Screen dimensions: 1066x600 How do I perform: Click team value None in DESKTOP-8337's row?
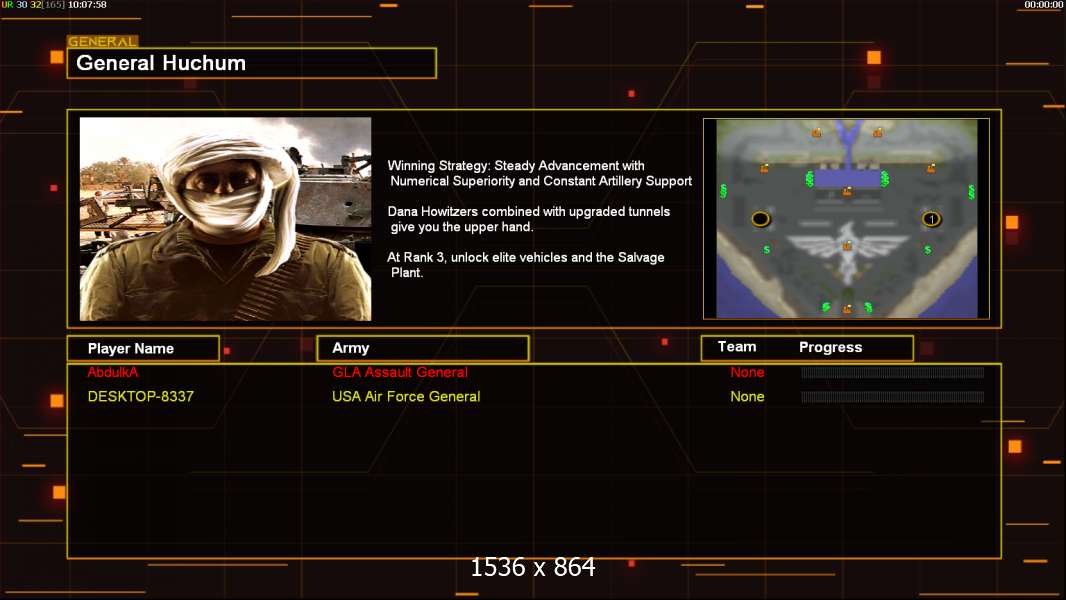coord(747,397)
